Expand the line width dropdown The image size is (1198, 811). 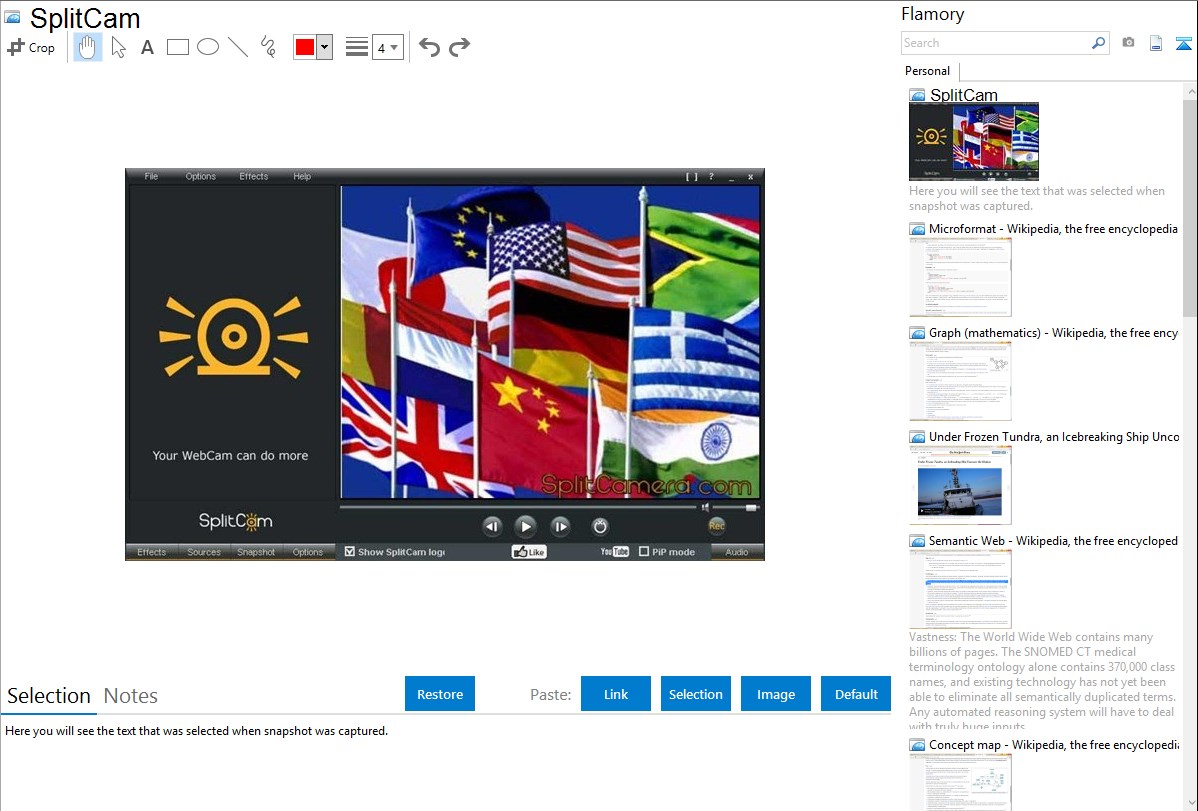(x=388, y=47)
